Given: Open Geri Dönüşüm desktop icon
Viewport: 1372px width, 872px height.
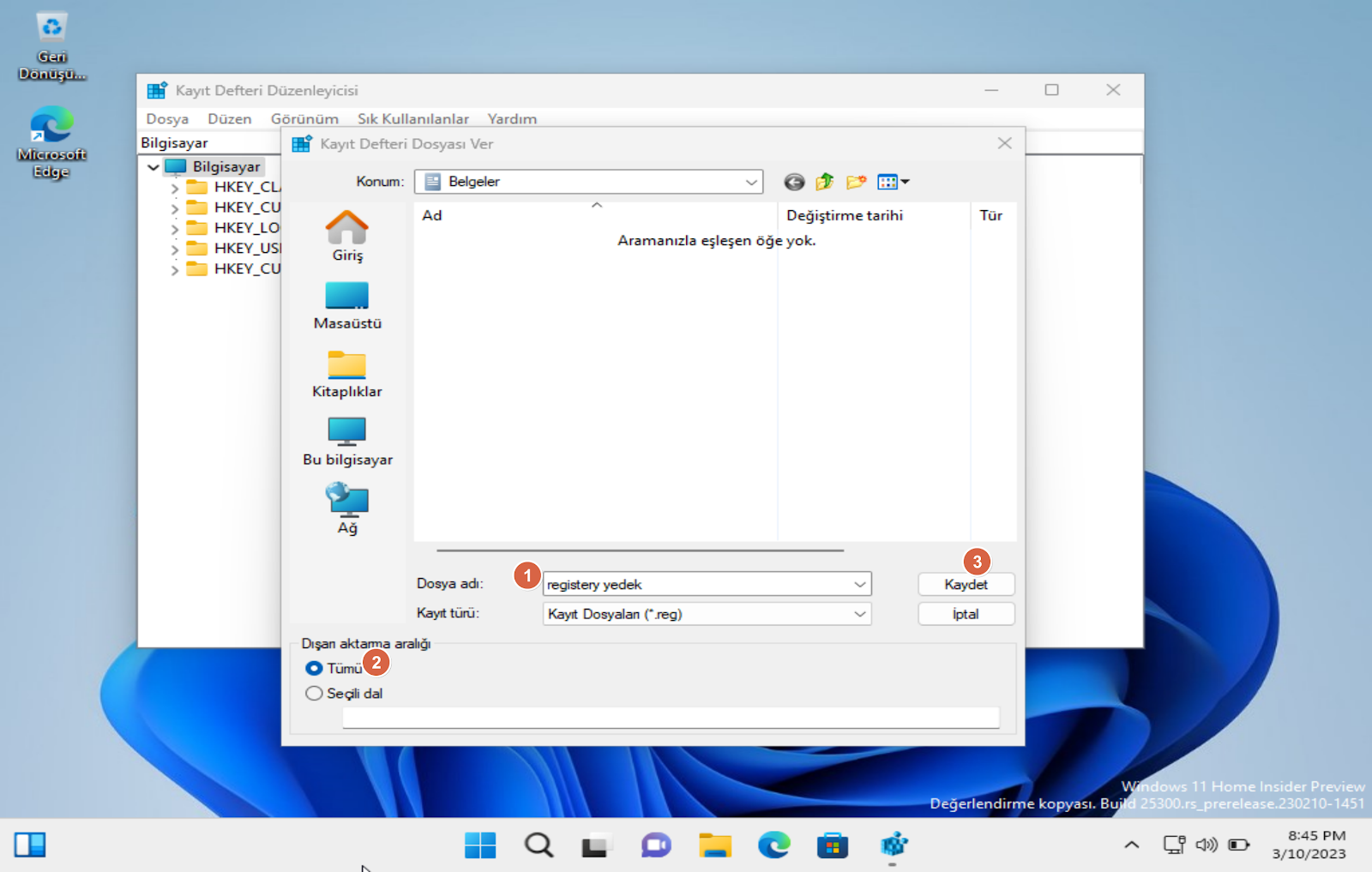Looking at the screenshot, I should click(51, 47).
